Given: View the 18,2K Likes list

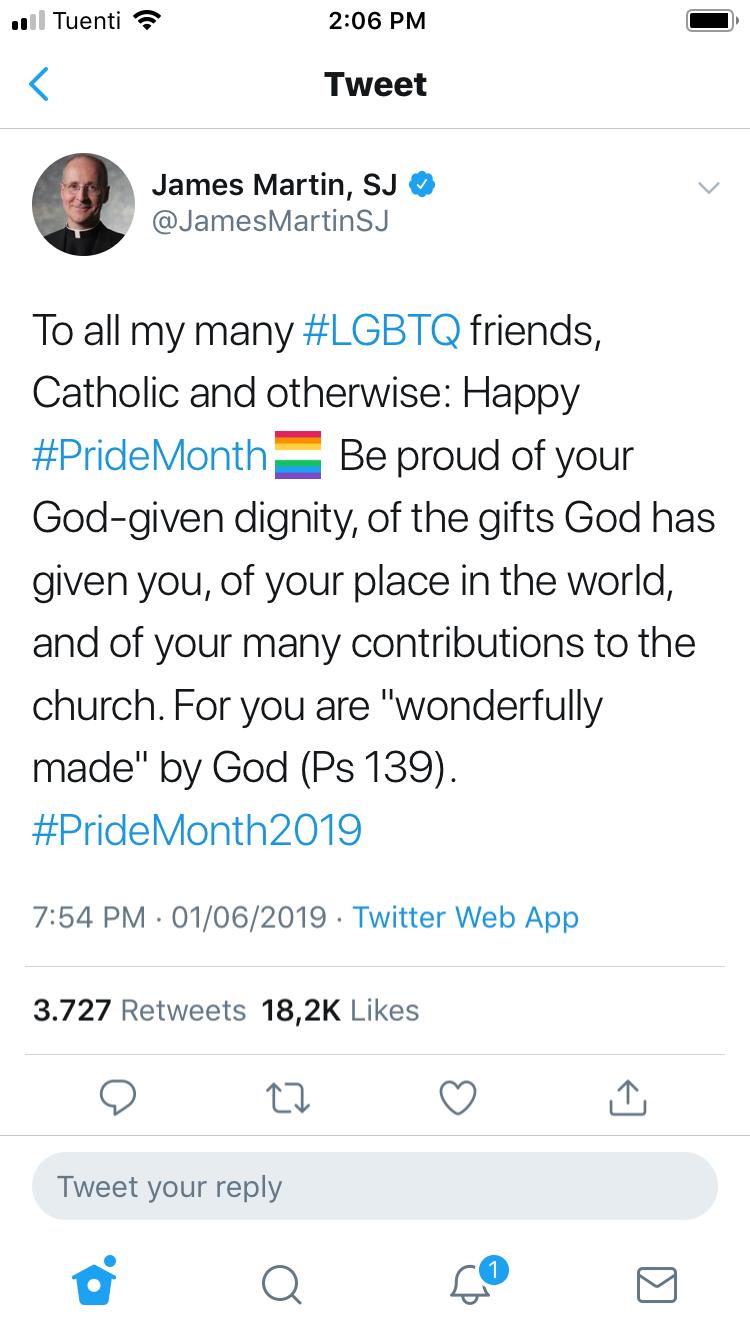Looking at the screenshot, I should (x=340, y=1010).
